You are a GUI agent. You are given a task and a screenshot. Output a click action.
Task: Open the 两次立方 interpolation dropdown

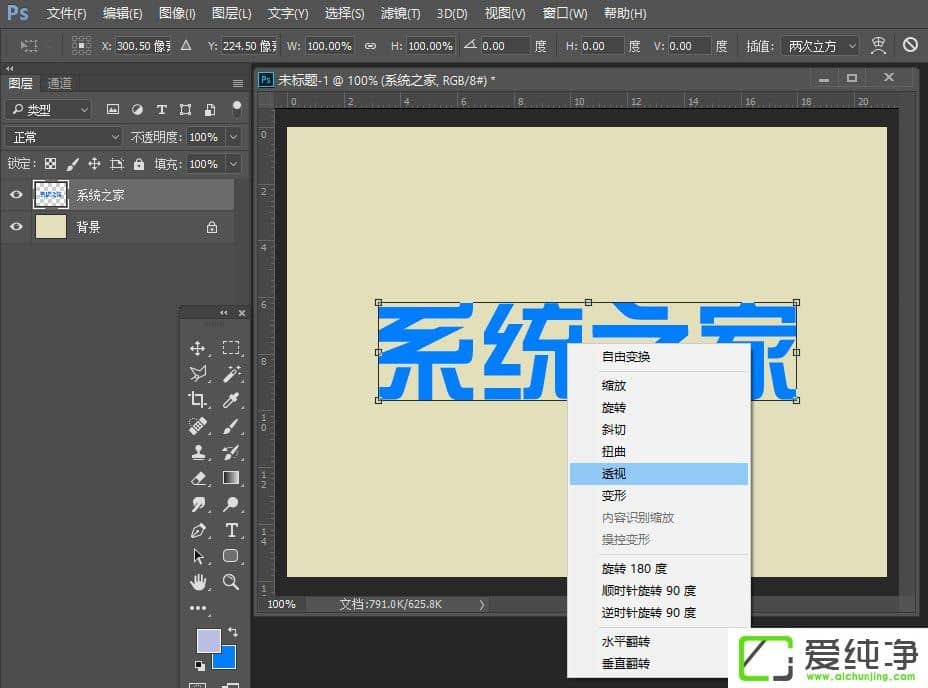coord(821,46)
